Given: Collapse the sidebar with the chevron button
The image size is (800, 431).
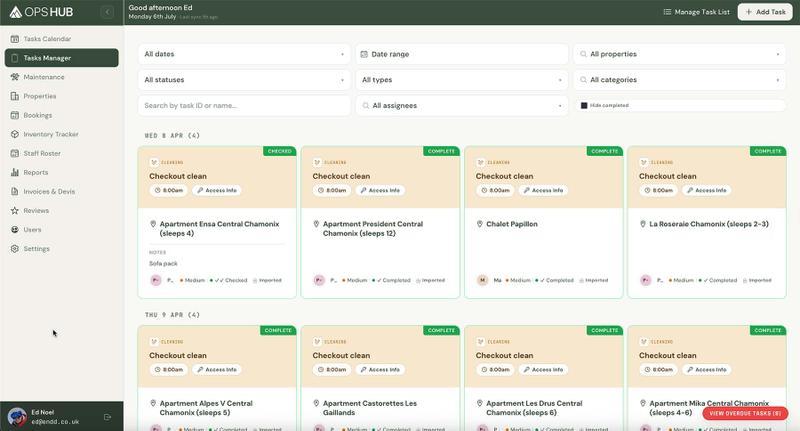Looking at the screenshot, I should coord(107,12).
